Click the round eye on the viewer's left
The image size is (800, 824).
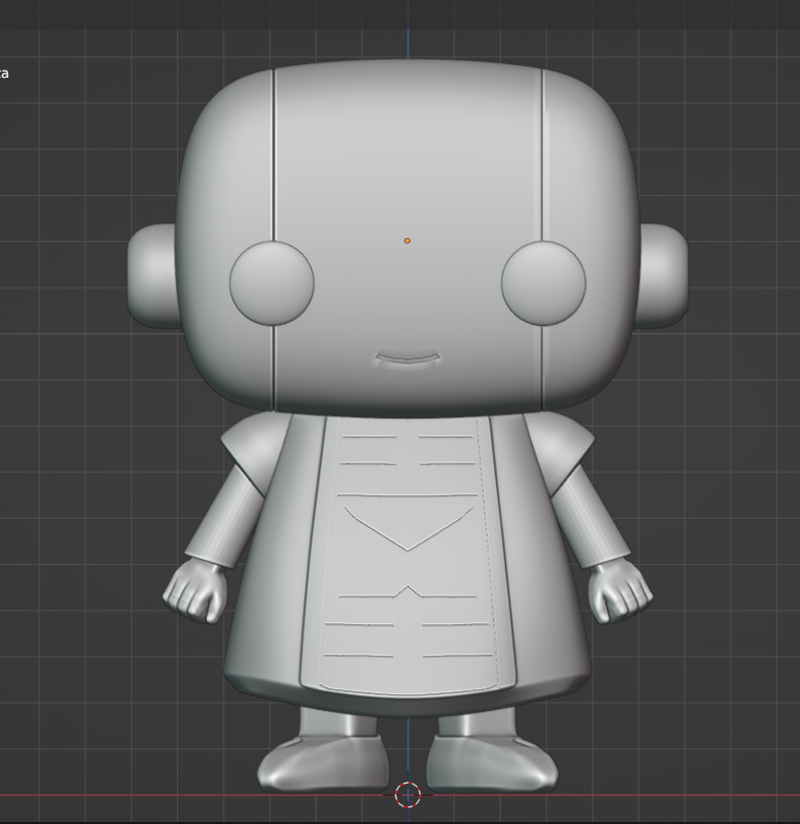(272, 283)
